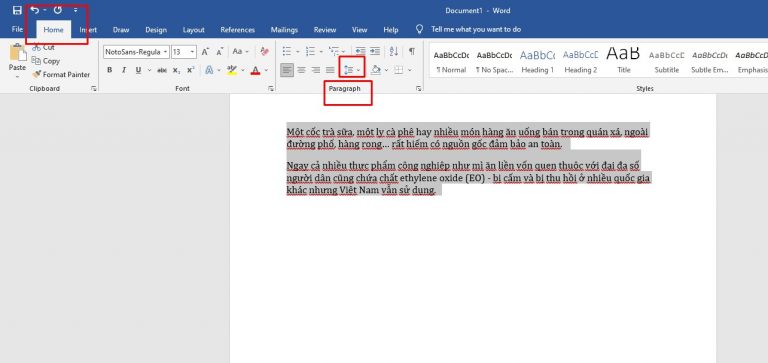768x363 pixels.
Task: Open the Draw tab
Action: [x=121, y=30]
